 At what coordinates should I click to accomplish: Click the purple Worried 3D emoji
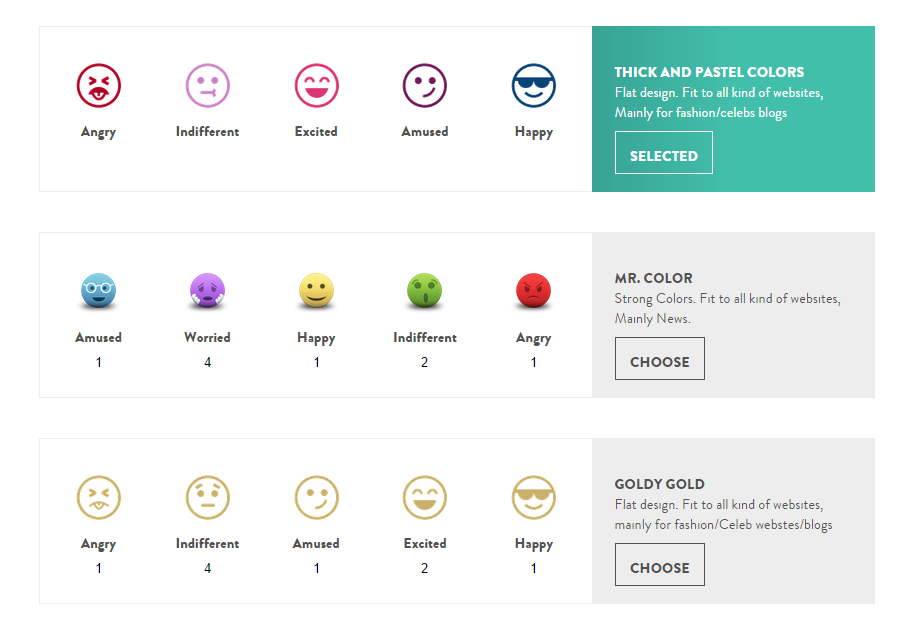pos(207,291)
